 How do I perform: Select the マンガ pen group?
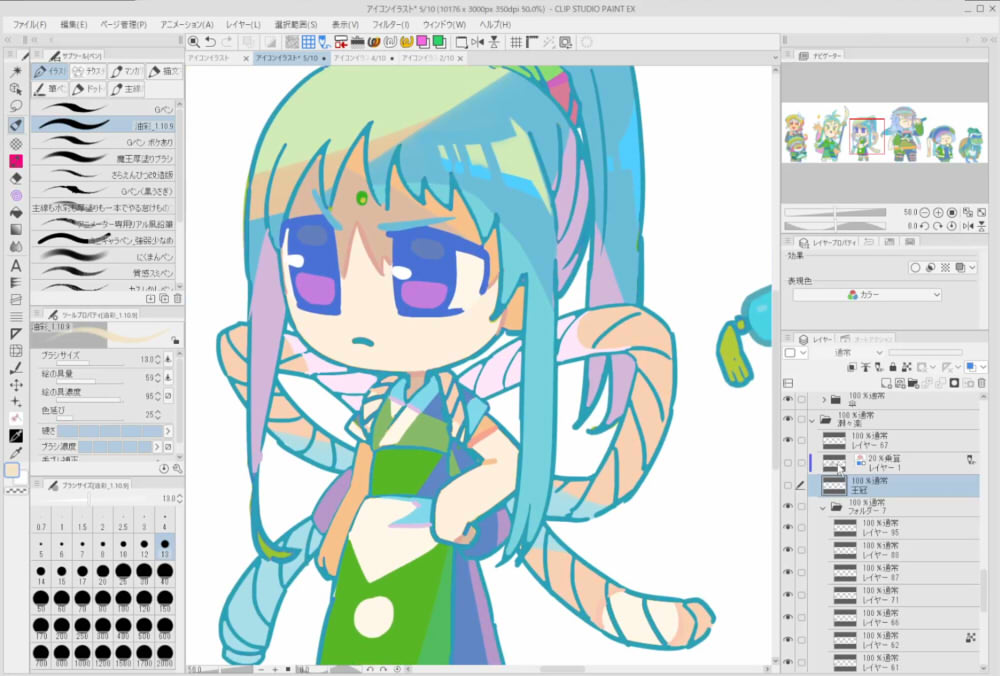126,71
